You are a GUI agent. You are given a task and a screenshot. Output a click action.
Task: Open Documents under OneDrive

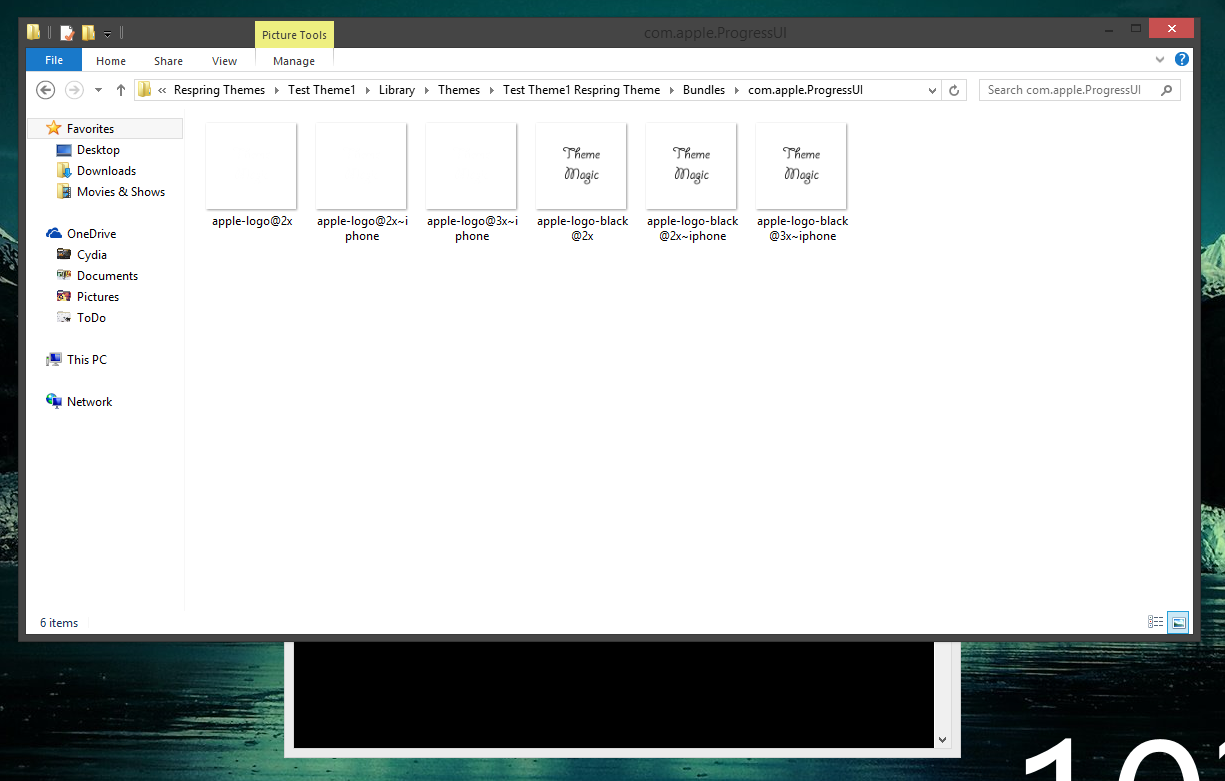point(107,276)
